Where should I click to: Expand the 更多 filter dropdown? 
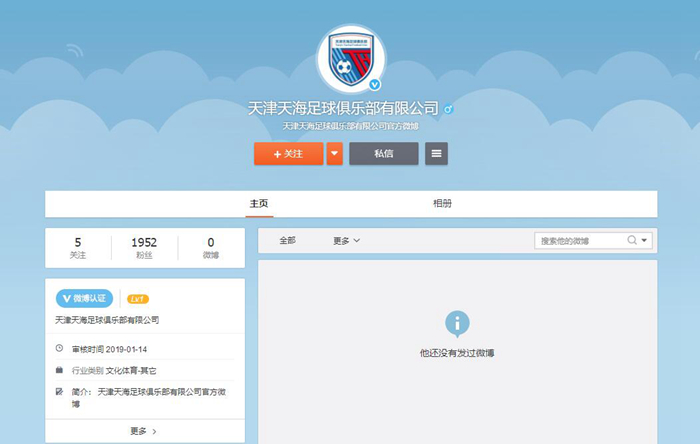[x=346, y=241]
